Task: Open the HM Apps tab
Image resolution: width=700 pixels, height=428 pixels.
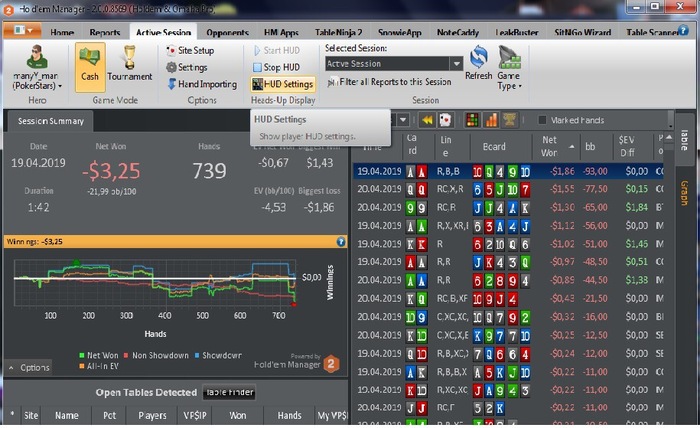Action: [281, 32]
